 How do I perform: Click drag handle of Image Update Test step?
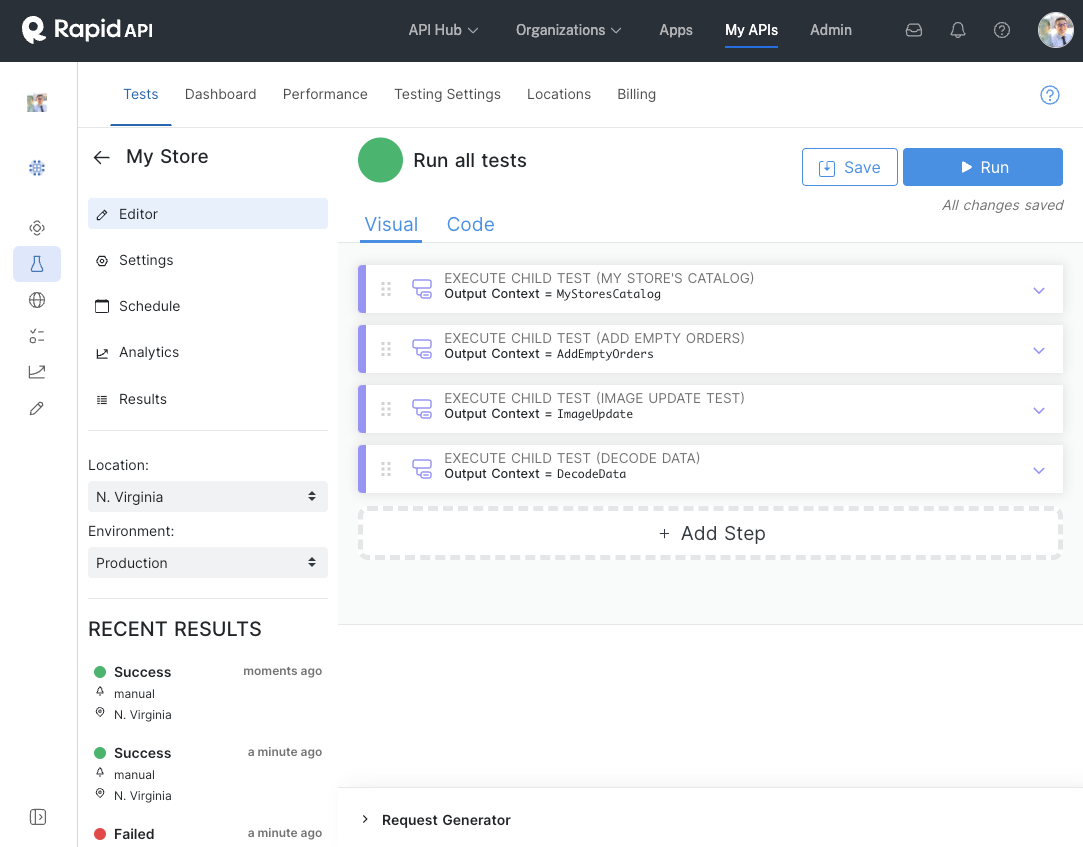click(x=386, y=409)
